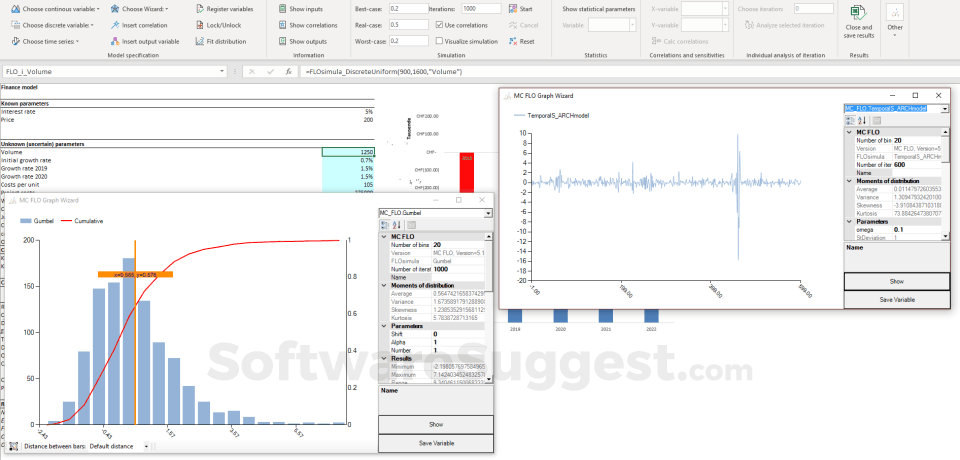Click the Best-case input field
This screenshot has height=460, width=960.
pyautogui.click(x=408, y=9)
